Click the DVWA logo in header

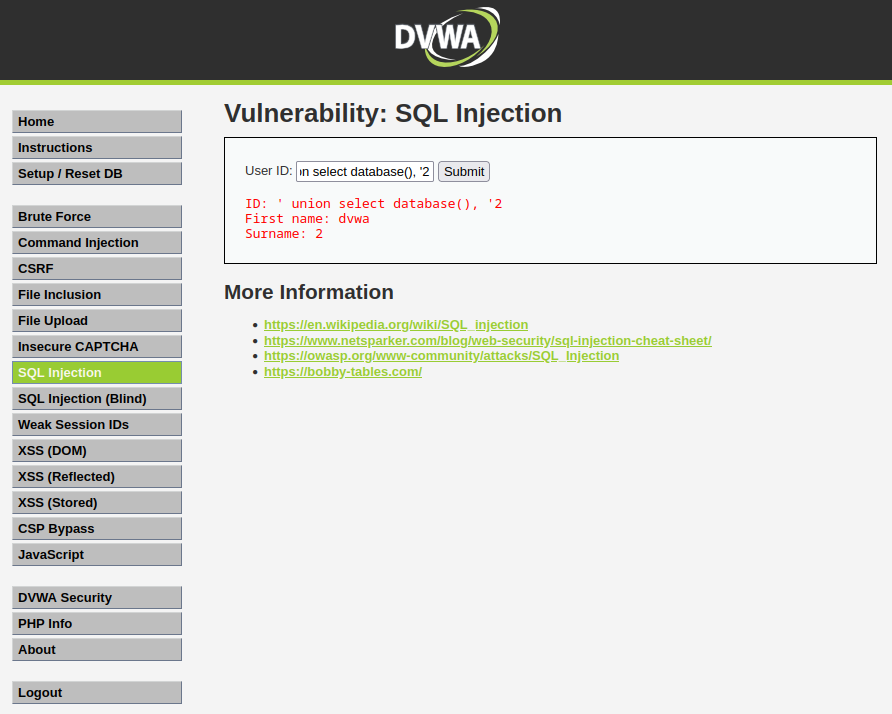[447, 37]
